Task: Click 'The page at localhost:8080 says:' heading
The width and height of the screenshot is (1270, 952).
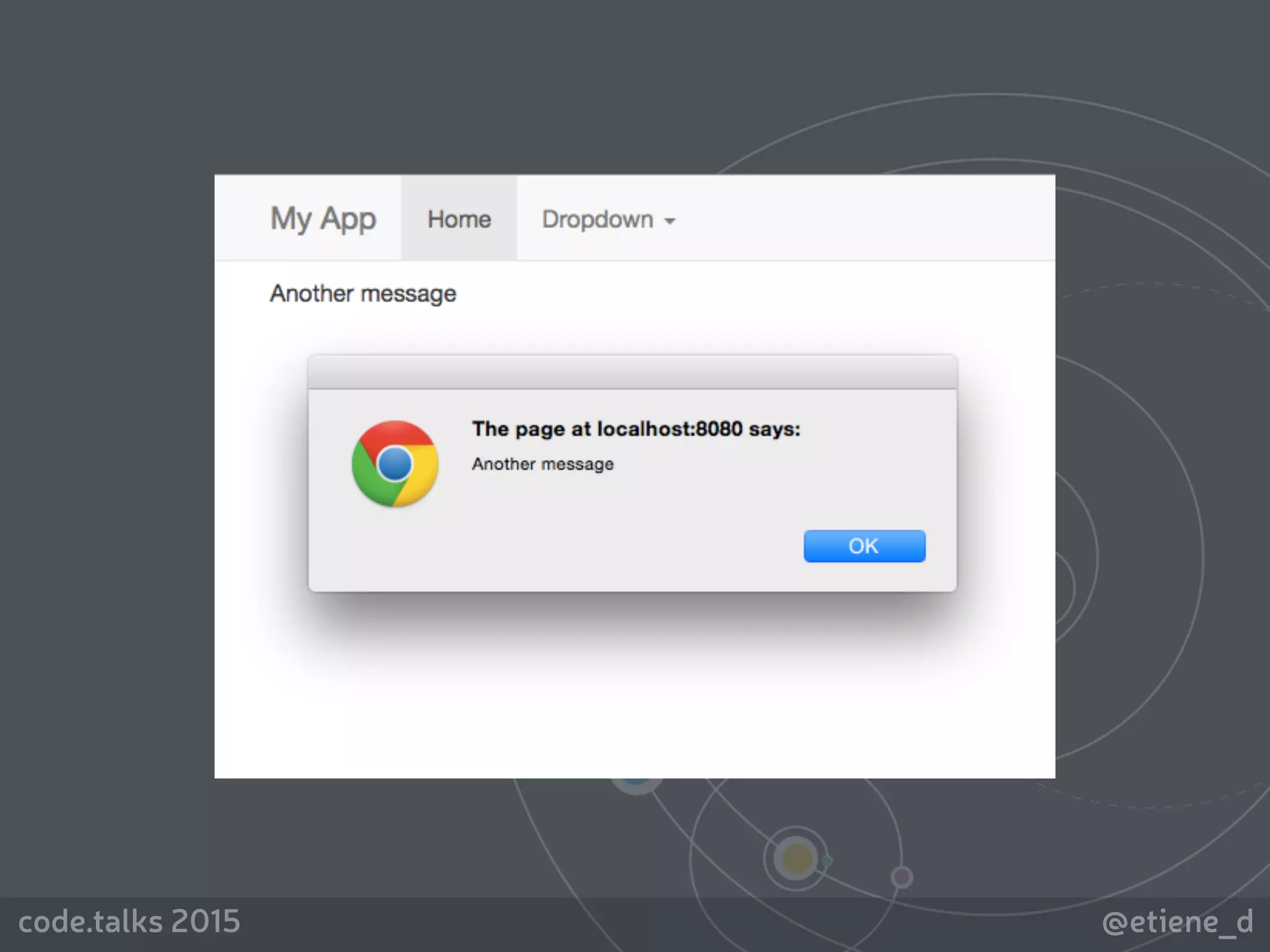Action: [636, 429]
